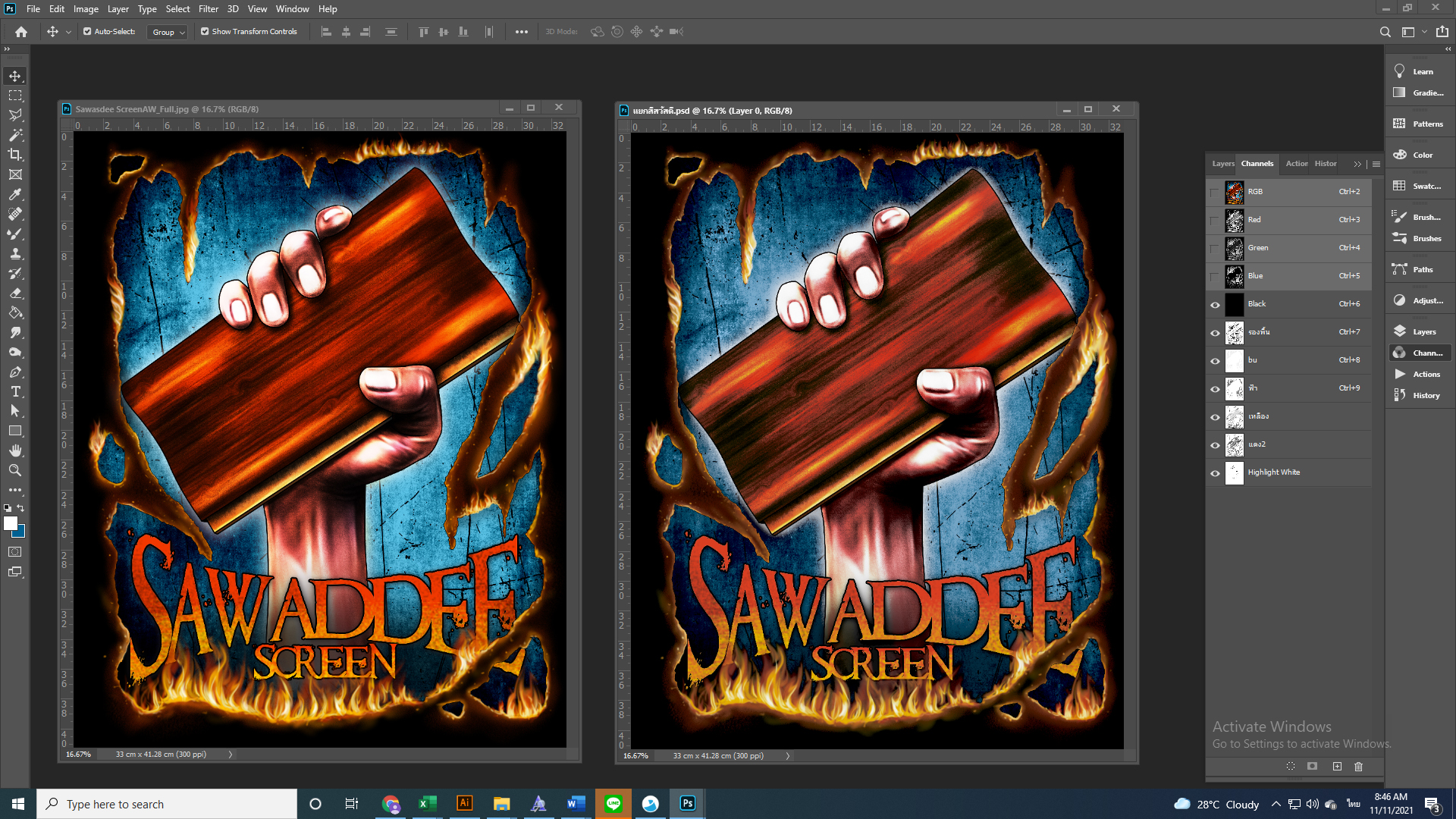1456x819 pixels.
Task: Select the Horizontal Type tool
Action: (15, 391)
